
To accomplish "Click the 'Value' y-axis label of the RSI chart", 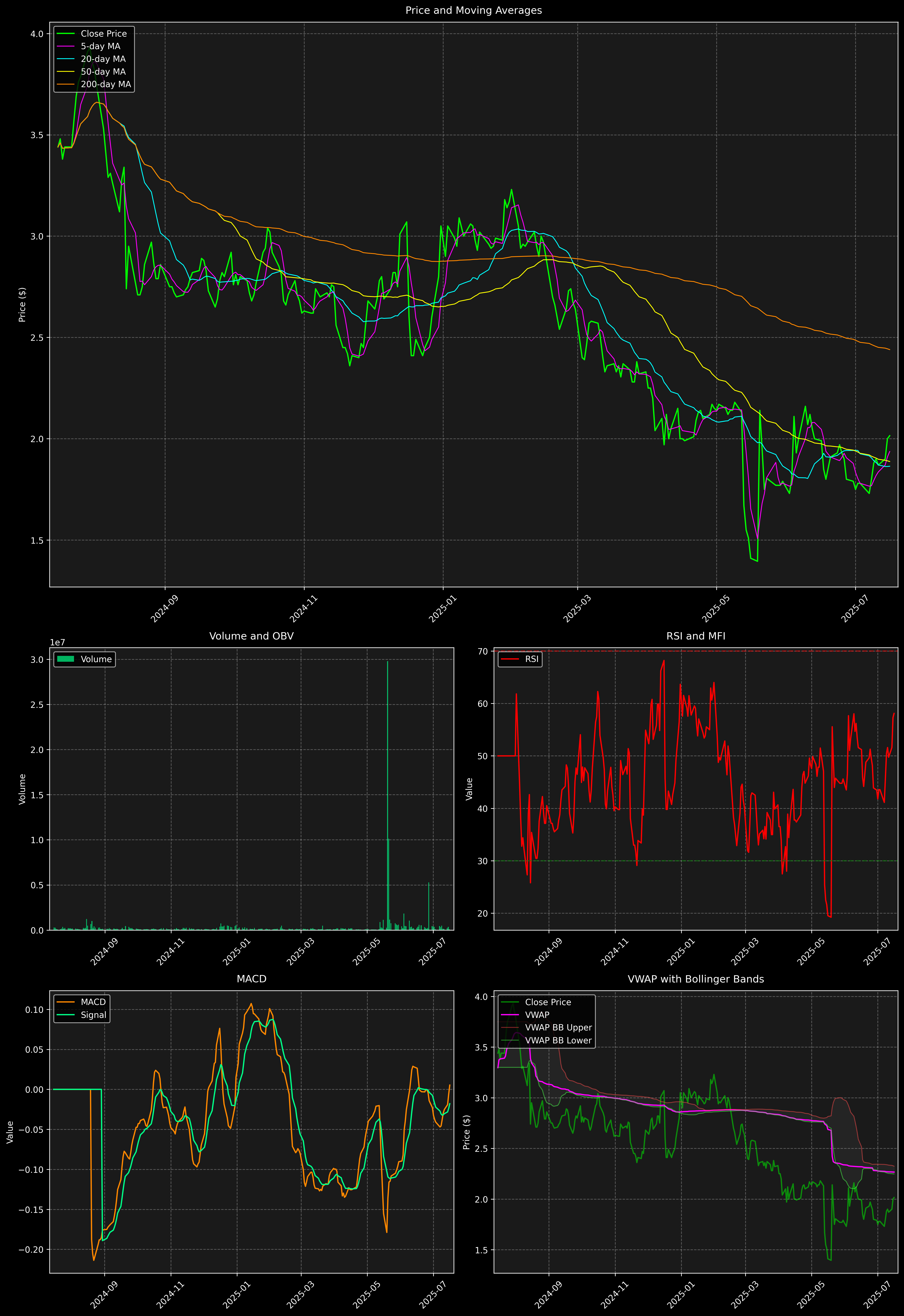I will (x=469, y=789).
